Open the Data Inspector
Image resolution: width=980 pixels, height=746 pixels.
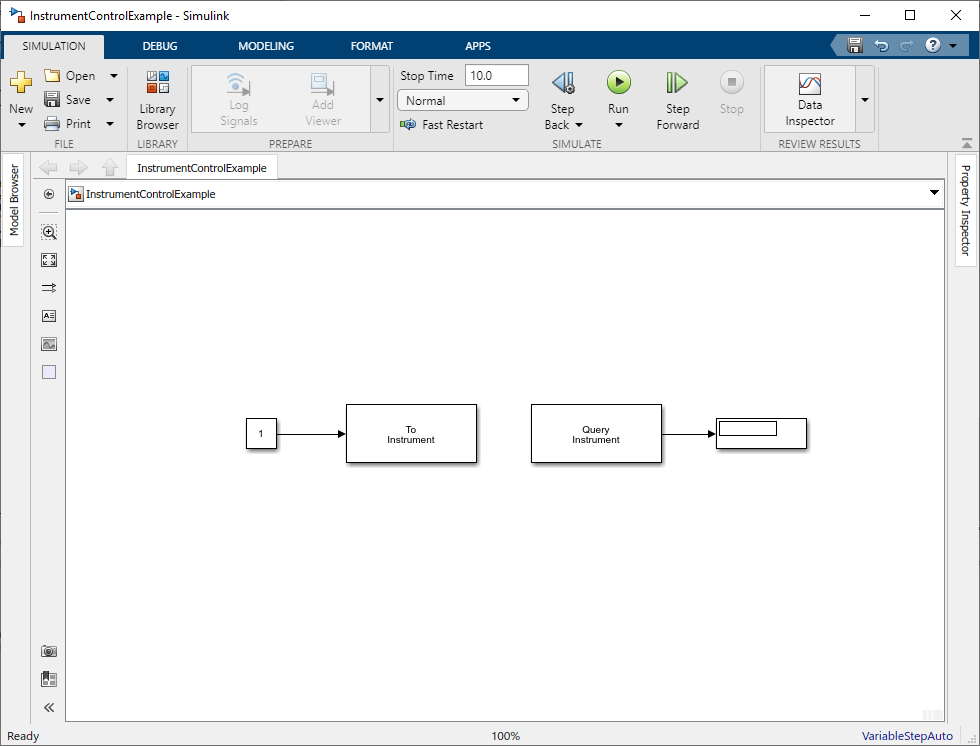[x=810, y=99]
